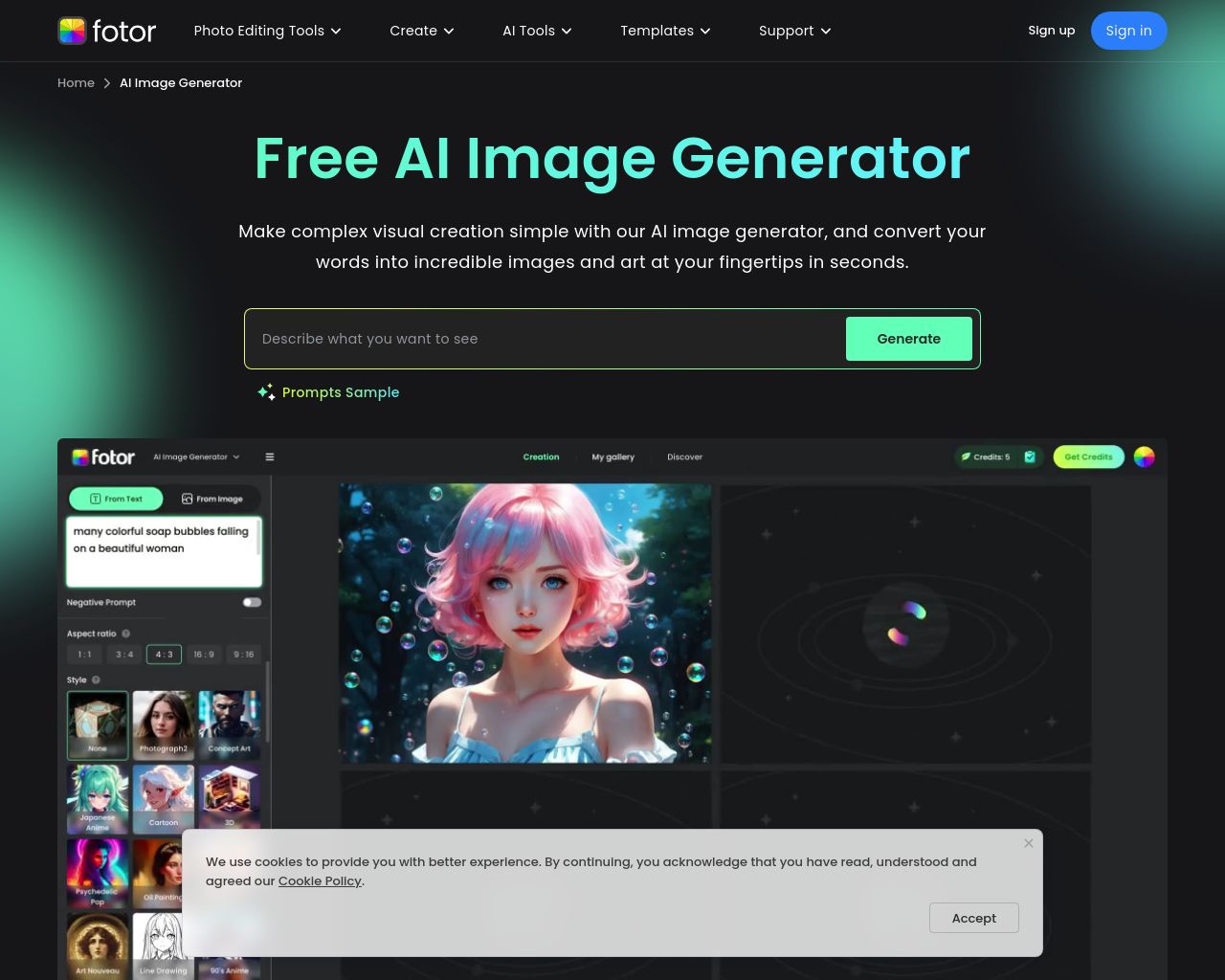Open the Discover tab

point(684,457)
